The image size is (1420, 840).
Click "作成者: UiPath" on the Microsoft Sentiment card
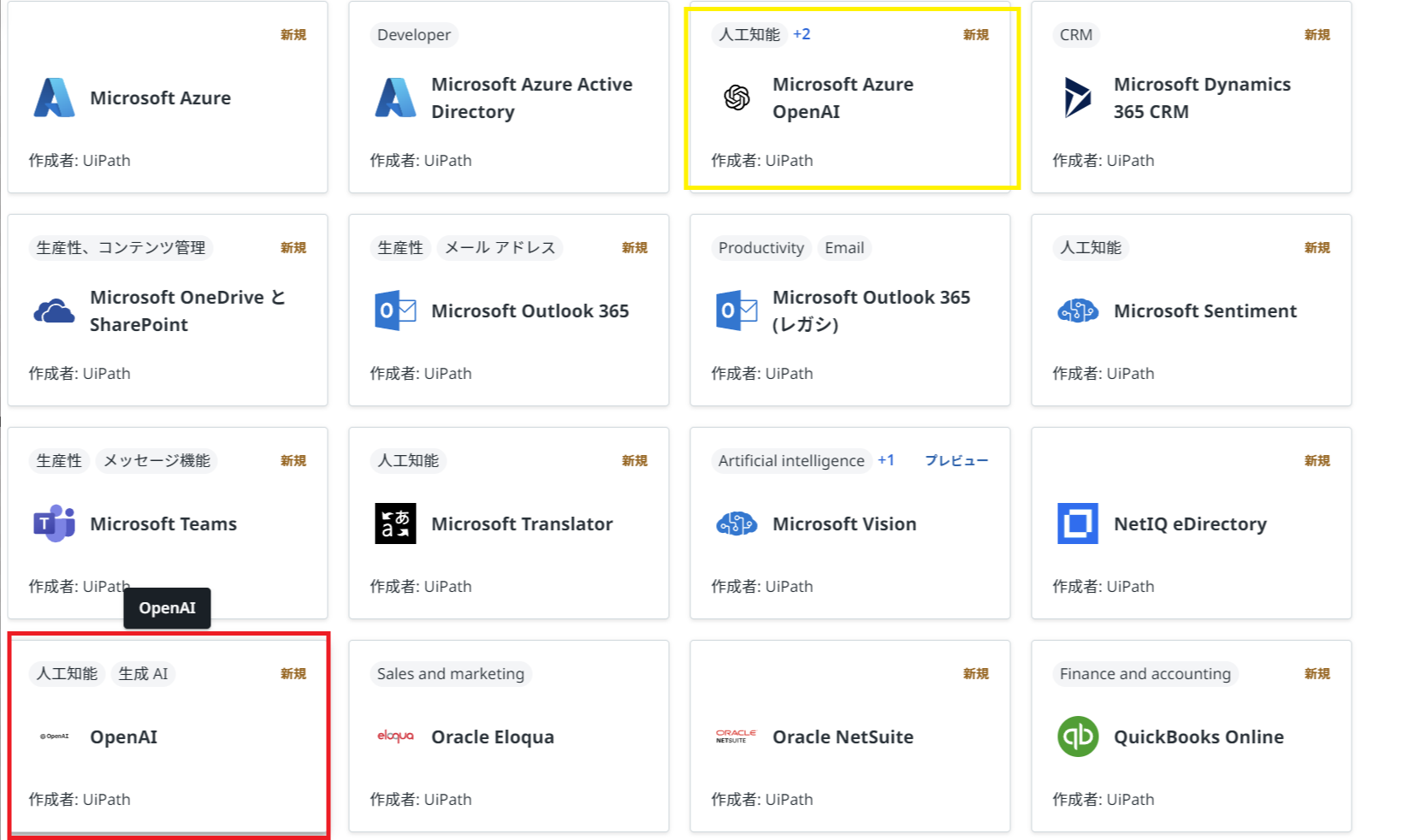click(x=1103, y=373)
